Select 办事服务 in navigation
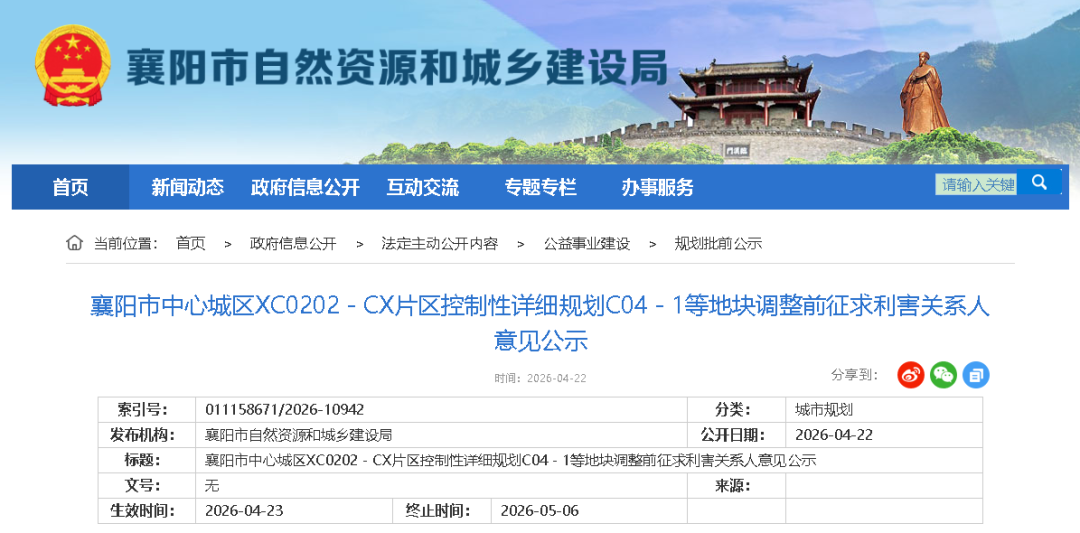The height and width of the screenshot is (533, 1080). pos(657,187)
